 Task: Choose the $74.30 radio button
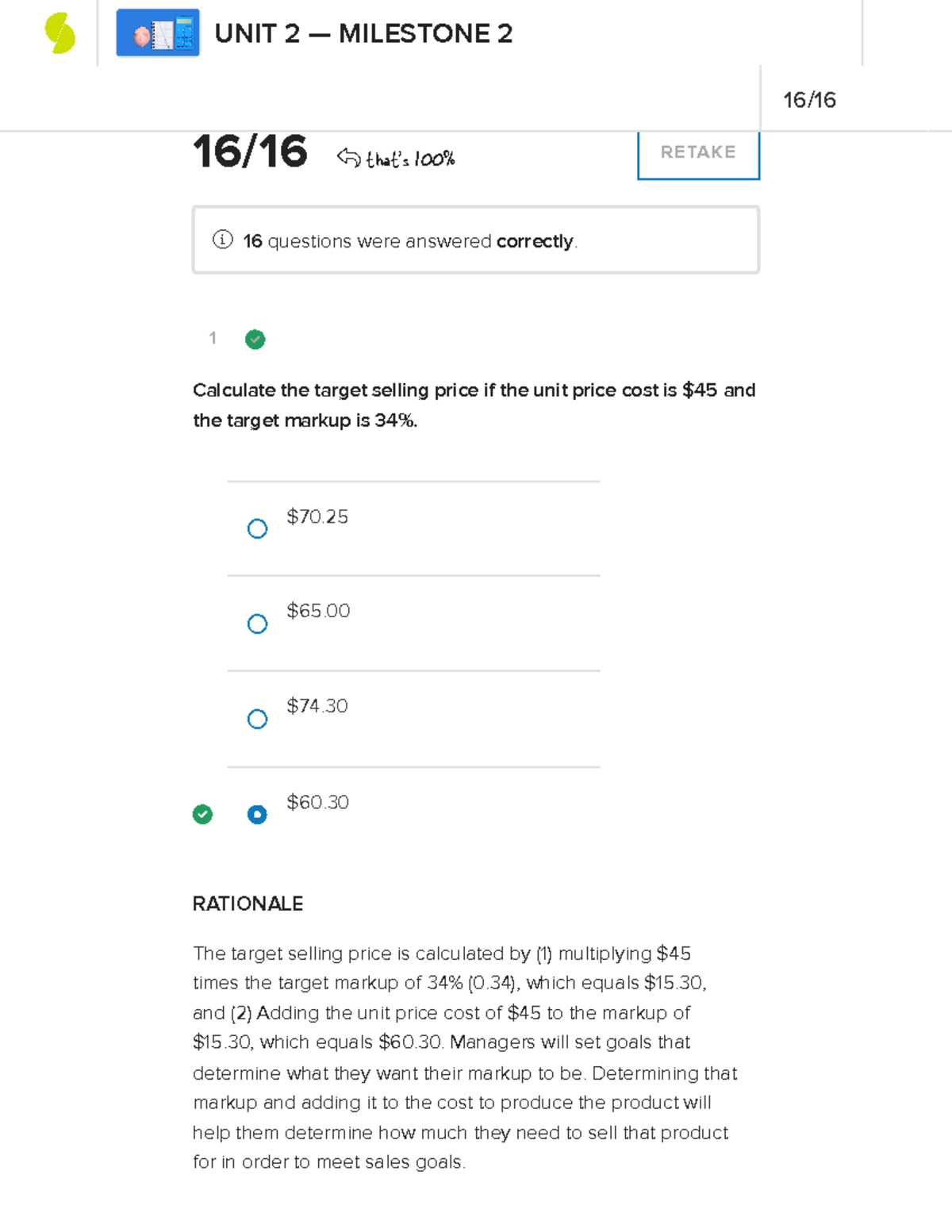(257, 719)
